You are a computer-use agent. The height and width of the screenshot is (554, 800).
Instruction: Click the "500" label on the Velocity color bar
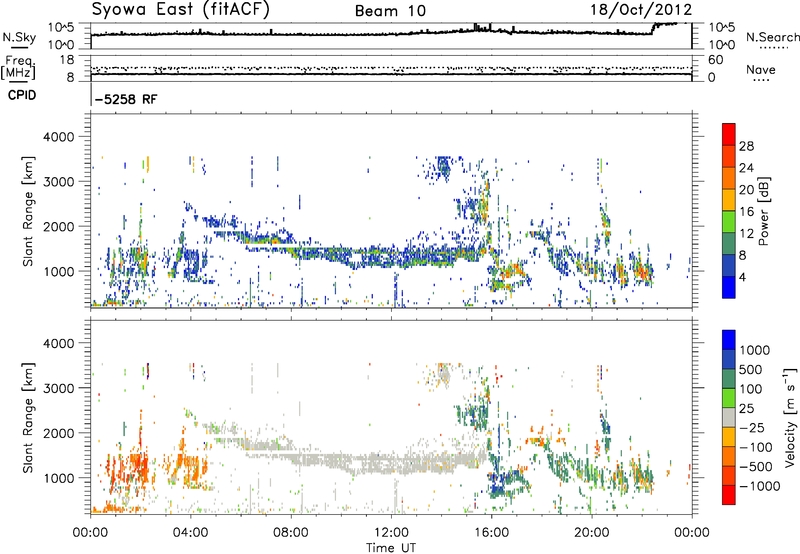[751, 370]
